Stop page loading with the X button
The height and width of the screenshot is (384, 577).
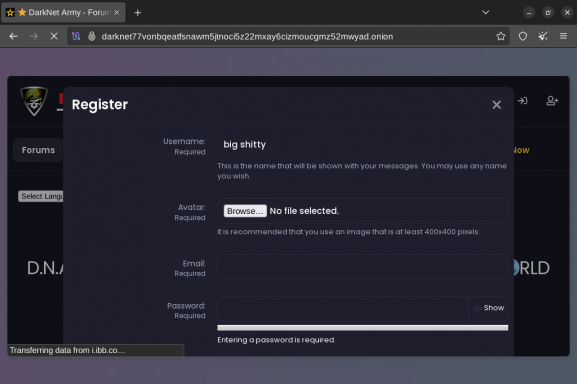point(54,36)
